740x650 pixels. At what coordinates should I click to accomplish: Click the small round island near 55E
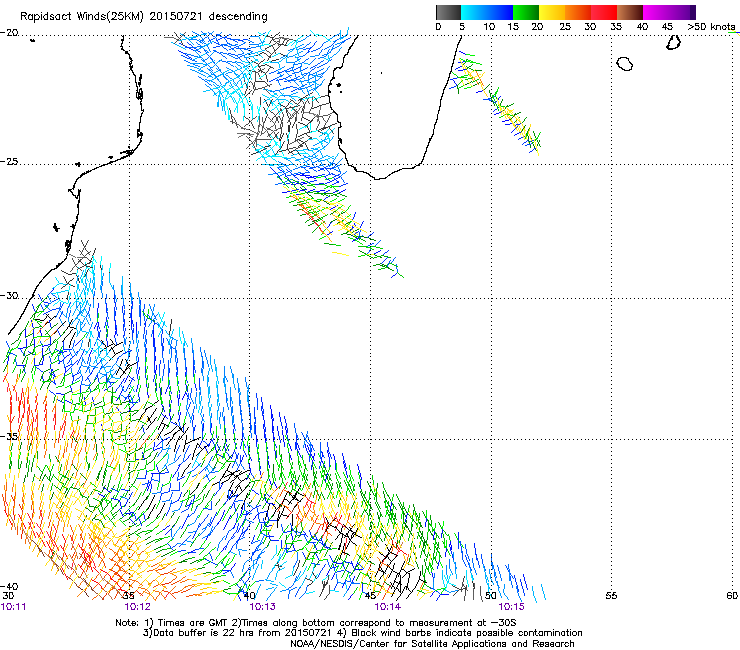coord(625,64)
